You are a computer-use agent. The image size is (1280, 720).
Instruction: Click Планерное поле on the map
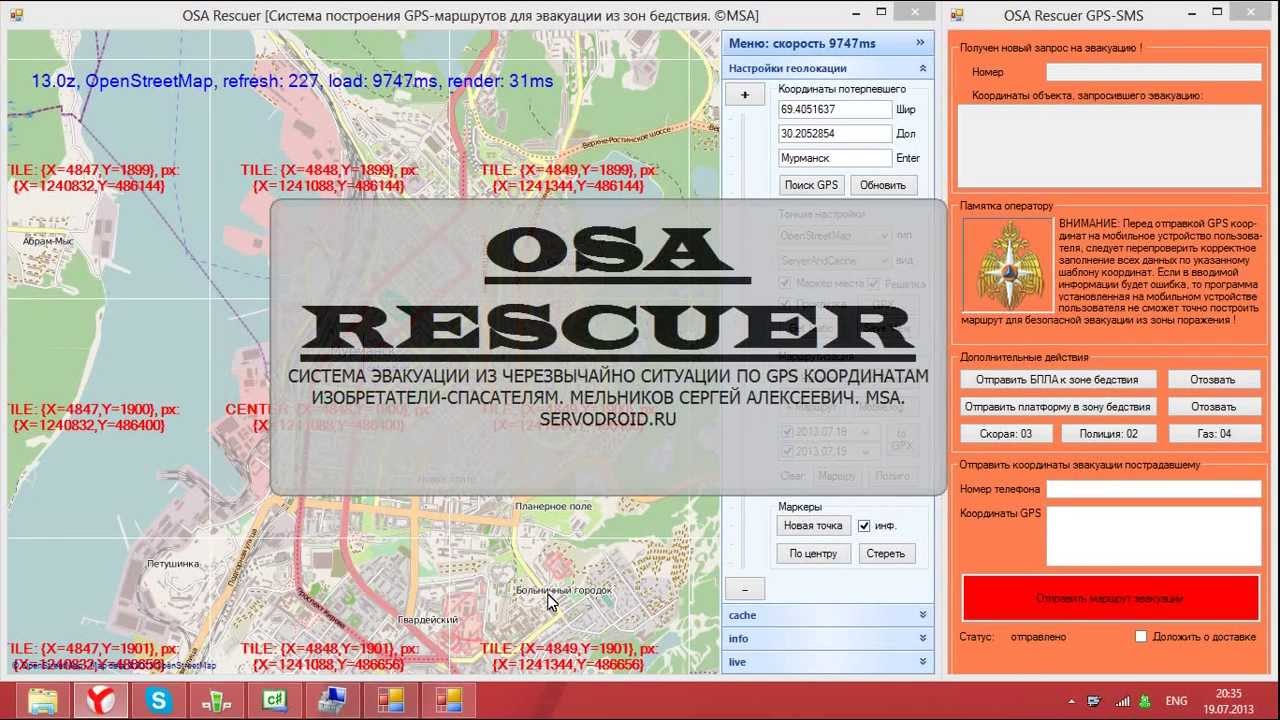click(553, 506)
